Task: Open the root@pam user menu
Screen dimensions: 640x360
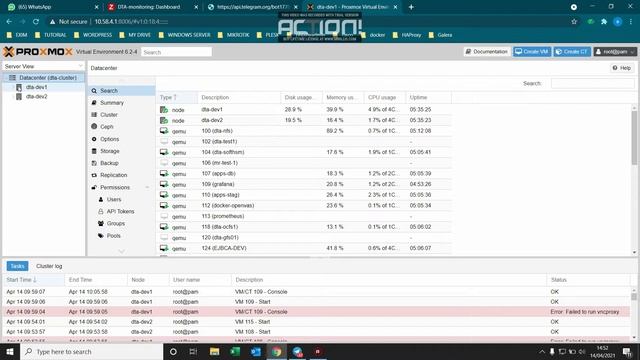Action: [x=615, y=52]
